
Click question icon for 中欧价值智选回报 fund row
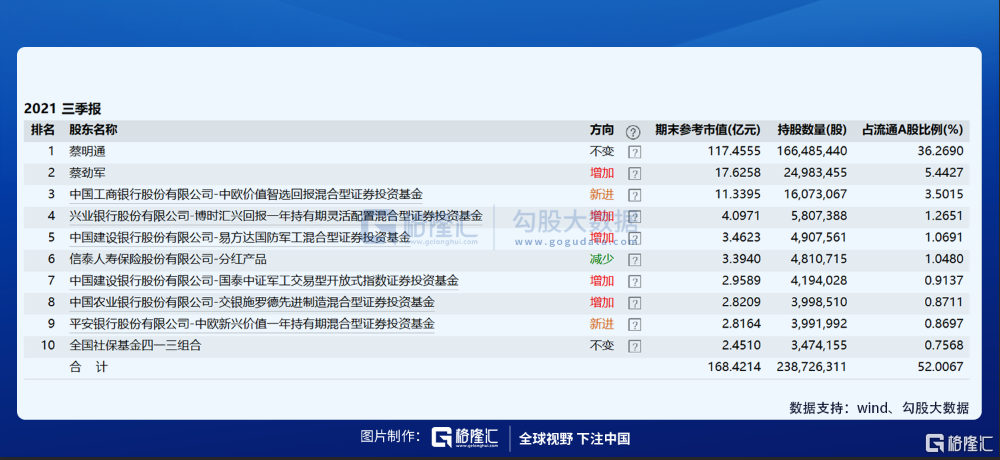(634, 195)
